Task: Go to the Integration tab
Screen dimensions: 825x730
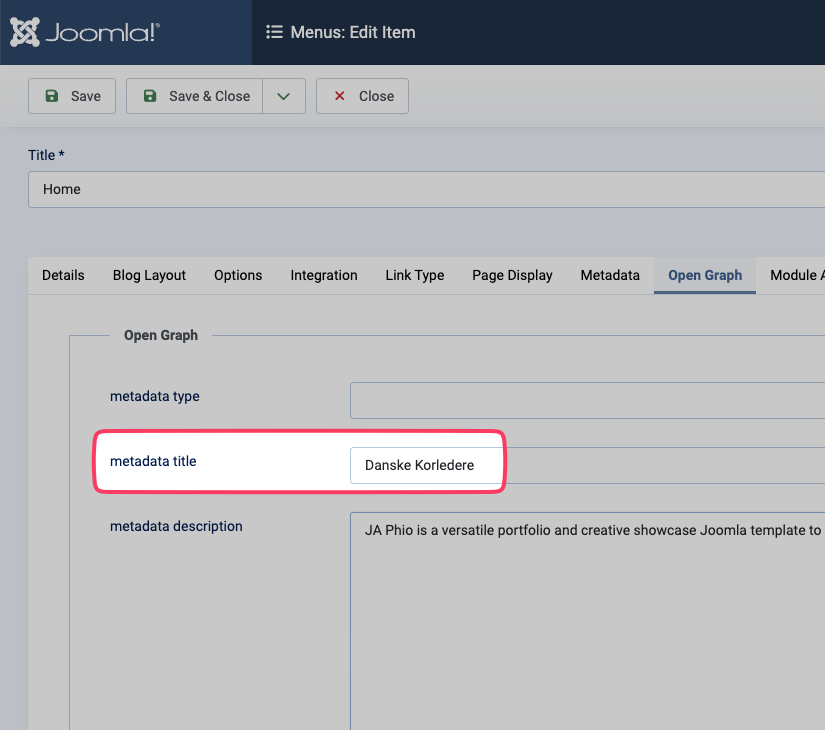Action: [x=323, y=275]
